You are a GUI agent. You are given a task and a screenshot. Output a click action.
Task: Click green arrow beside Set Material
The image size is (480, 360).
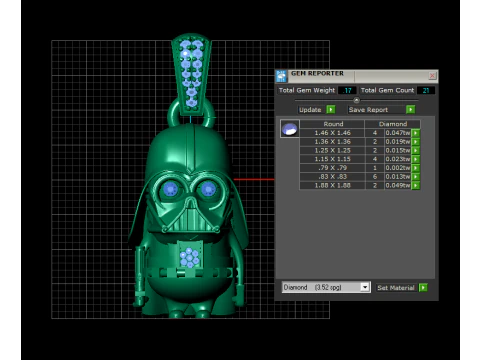[423, 287]
